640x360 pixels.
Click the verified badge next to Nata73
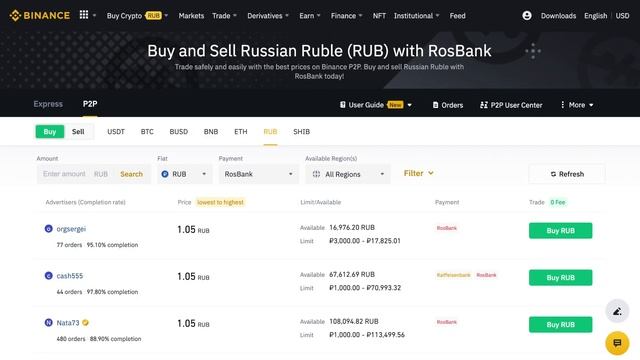(x=85, y=322)
